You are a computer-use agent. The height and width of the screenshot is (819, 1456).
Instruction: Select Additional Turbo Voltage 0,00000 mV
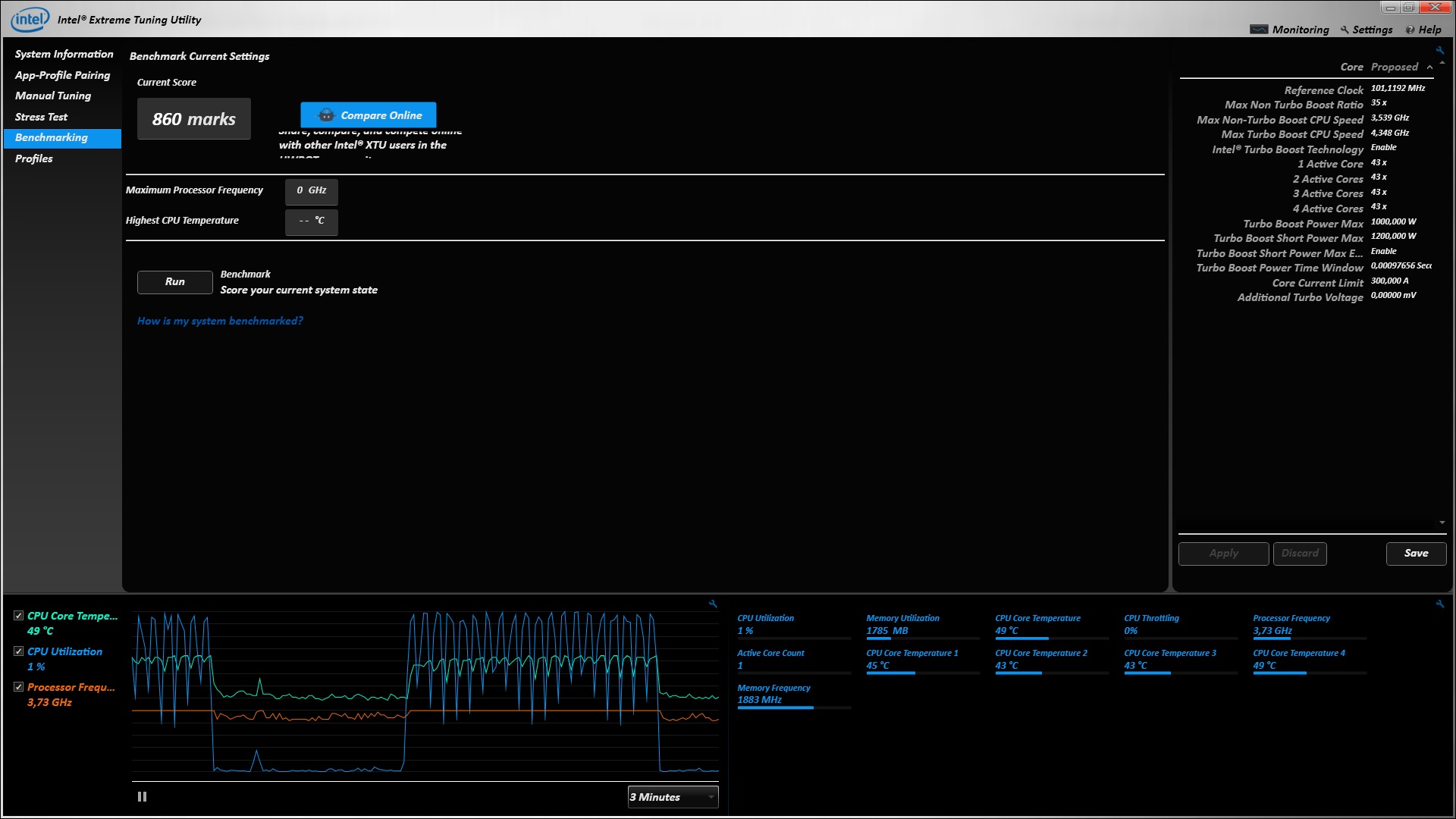(1393, 296)
